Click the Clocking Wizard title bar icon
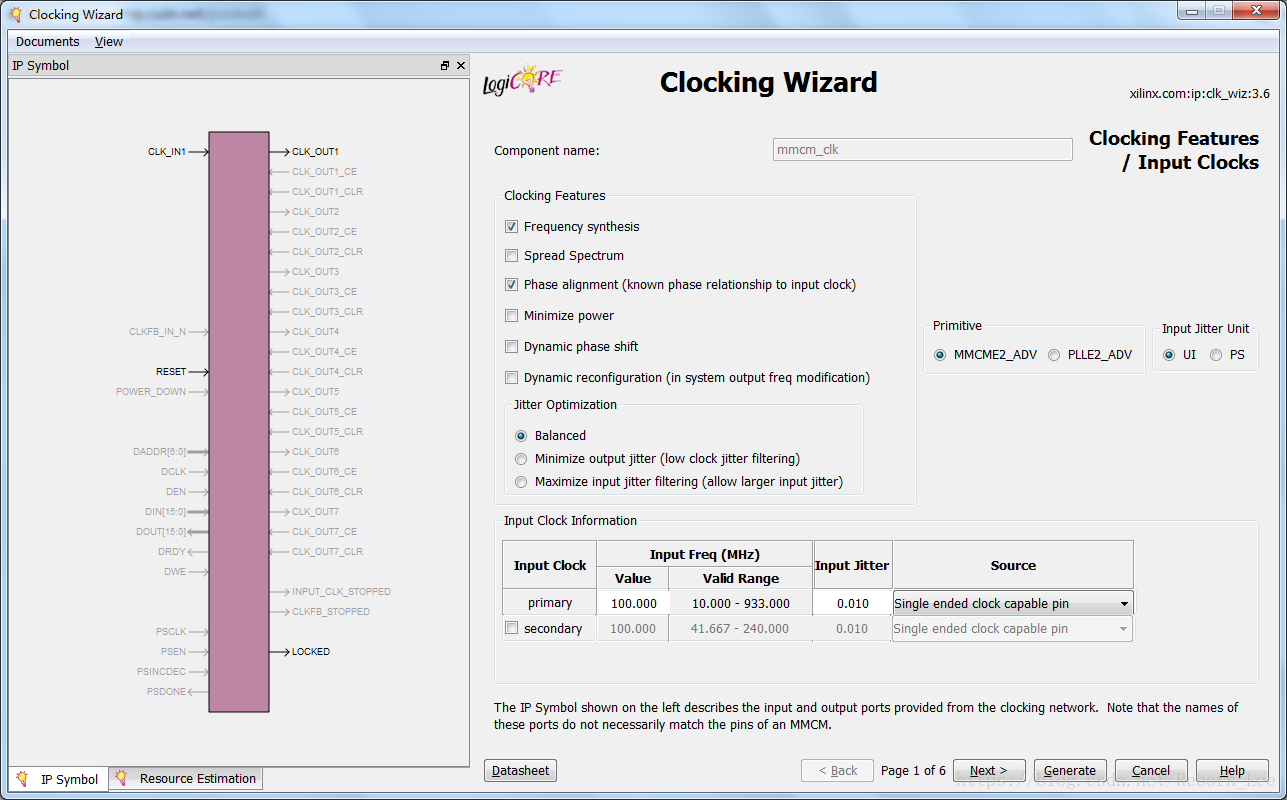 click(16, 14)
